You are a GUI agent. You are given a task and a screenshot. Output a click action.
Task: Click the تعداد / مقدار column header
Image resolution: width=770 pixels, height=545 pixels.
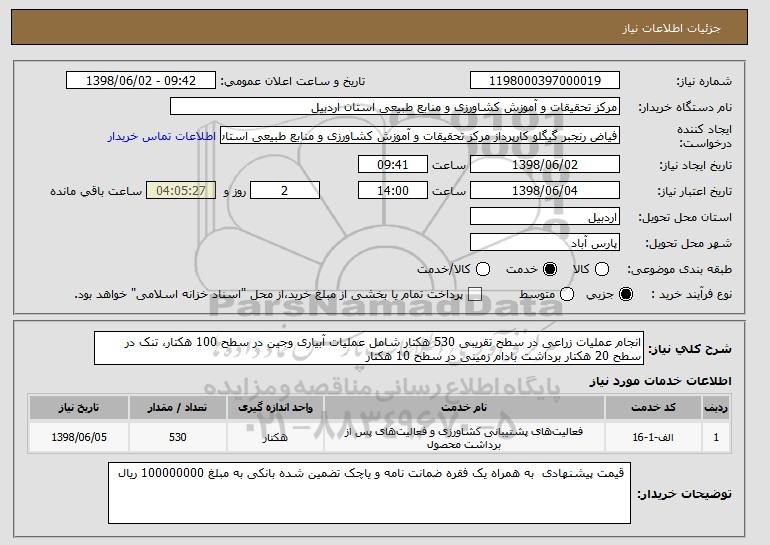177,408
